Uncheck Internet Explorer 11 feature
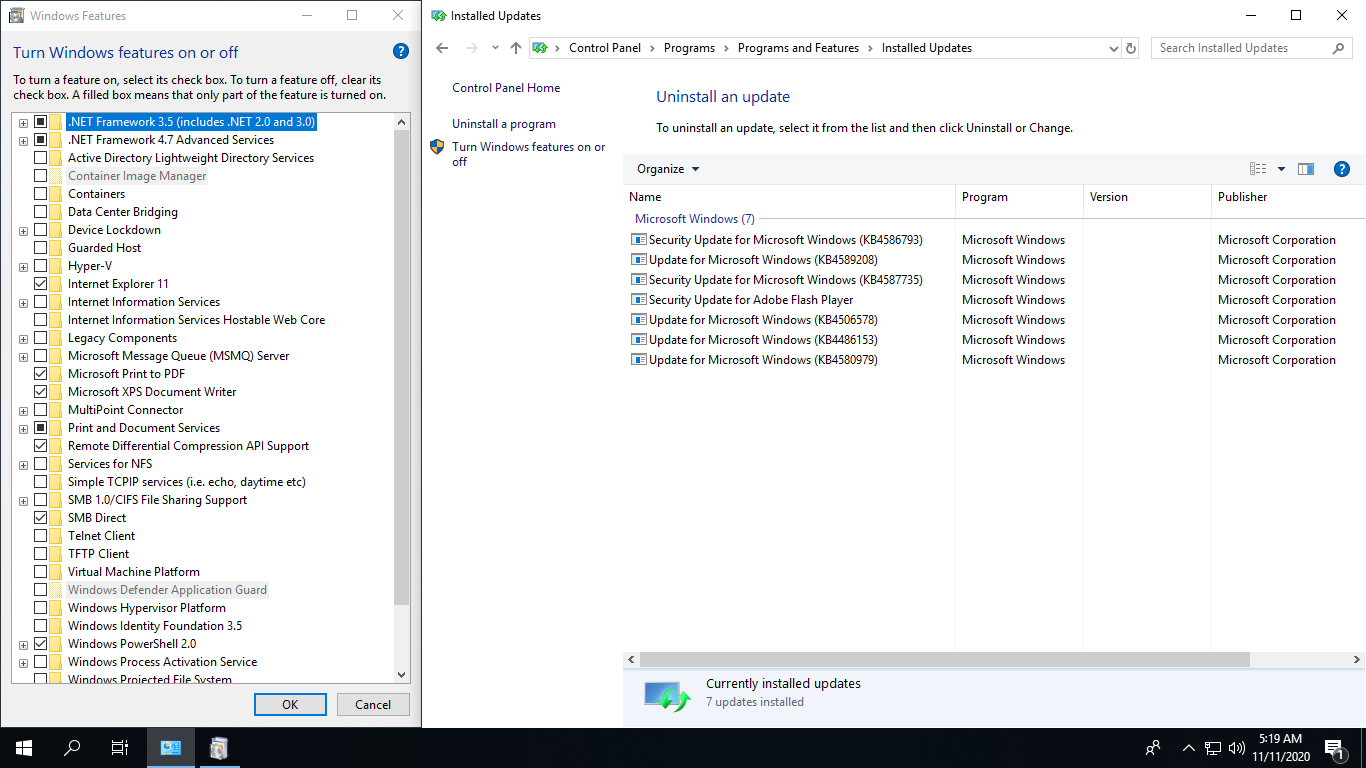Viewport: 1366px width, 768px height. tap(41, 284)
